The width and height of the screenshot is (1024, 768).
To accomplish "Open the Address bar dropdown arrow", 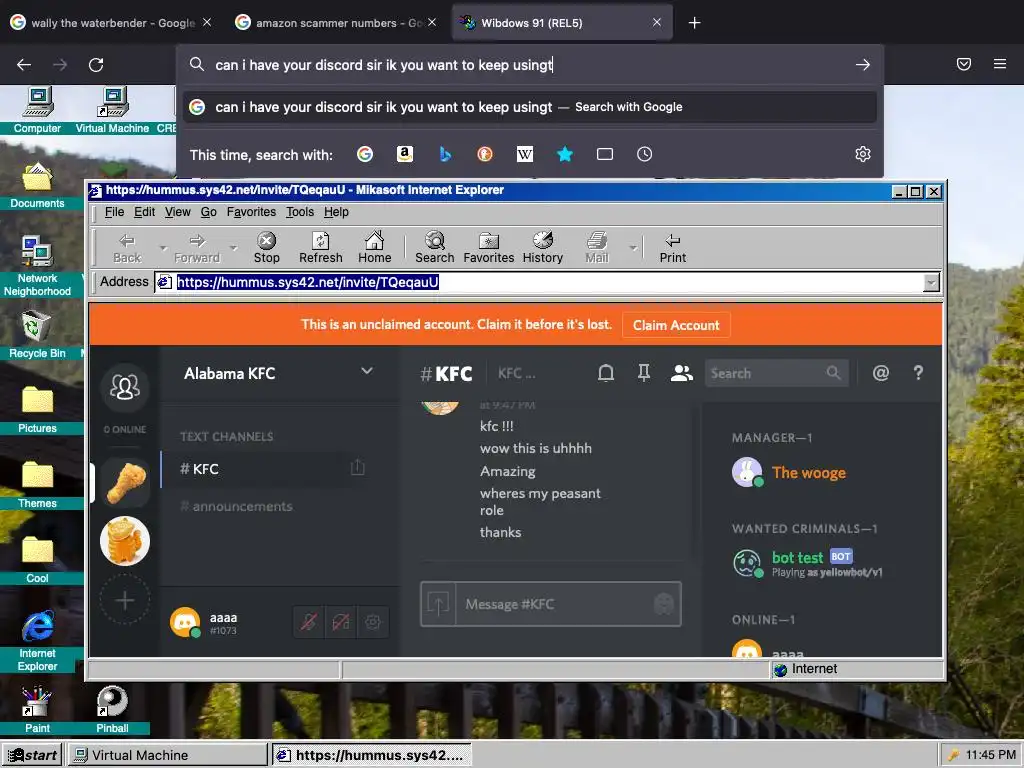I will [931, 282].
